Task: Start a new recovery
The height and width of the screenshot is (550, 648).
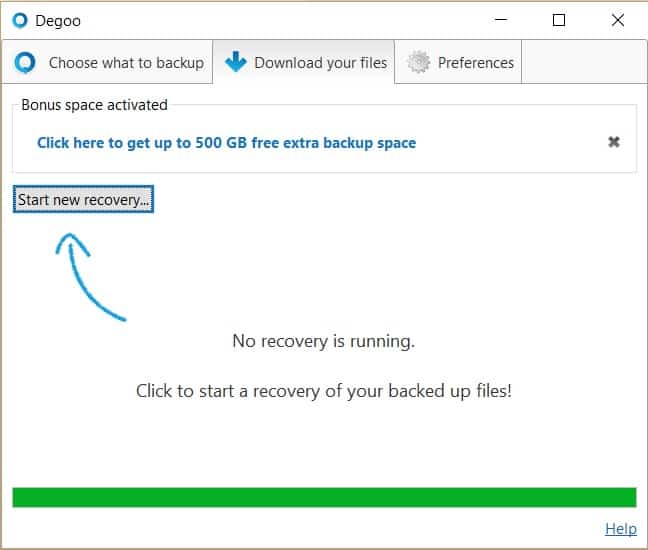Action: click(83, 199)
